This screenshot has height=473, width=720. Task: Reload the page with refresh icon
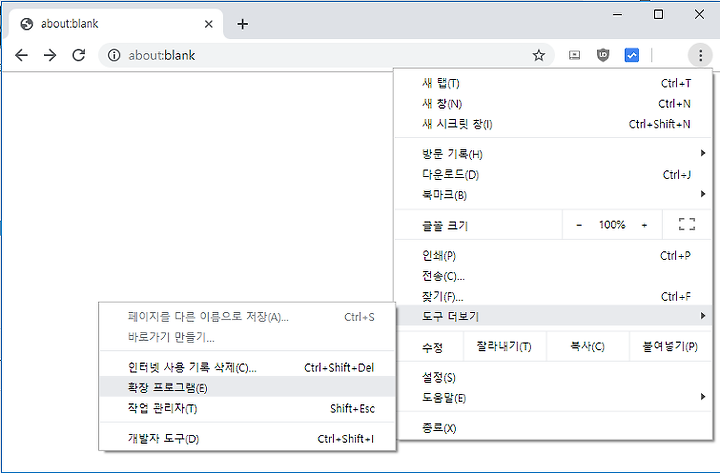coord(79,55)
